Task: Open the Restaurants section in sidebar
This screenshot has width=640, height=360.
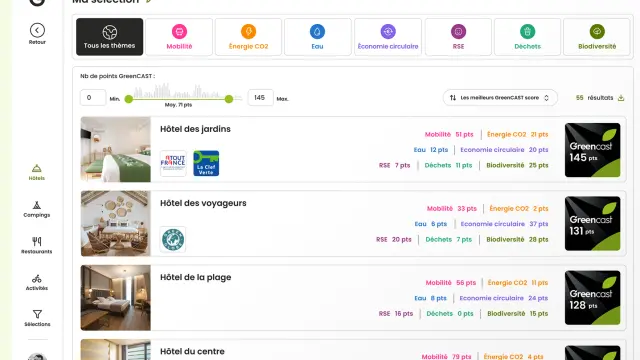Action: (x=37, y=245)
